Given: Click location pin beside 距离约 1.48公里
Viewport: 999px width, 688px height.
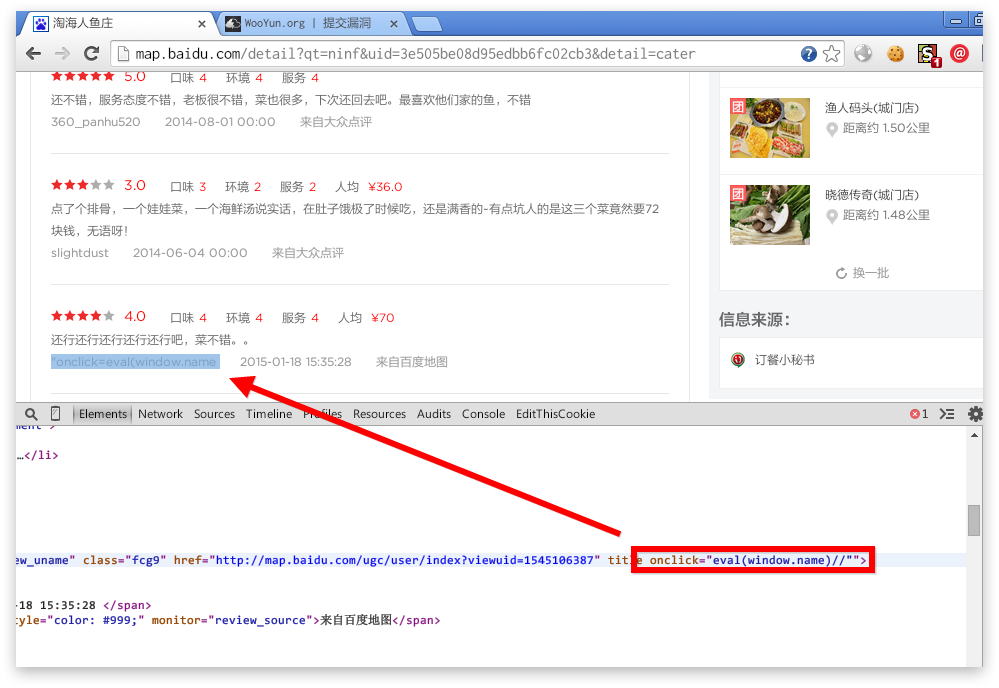Looking at the screenshot, I should coord(831,217).
